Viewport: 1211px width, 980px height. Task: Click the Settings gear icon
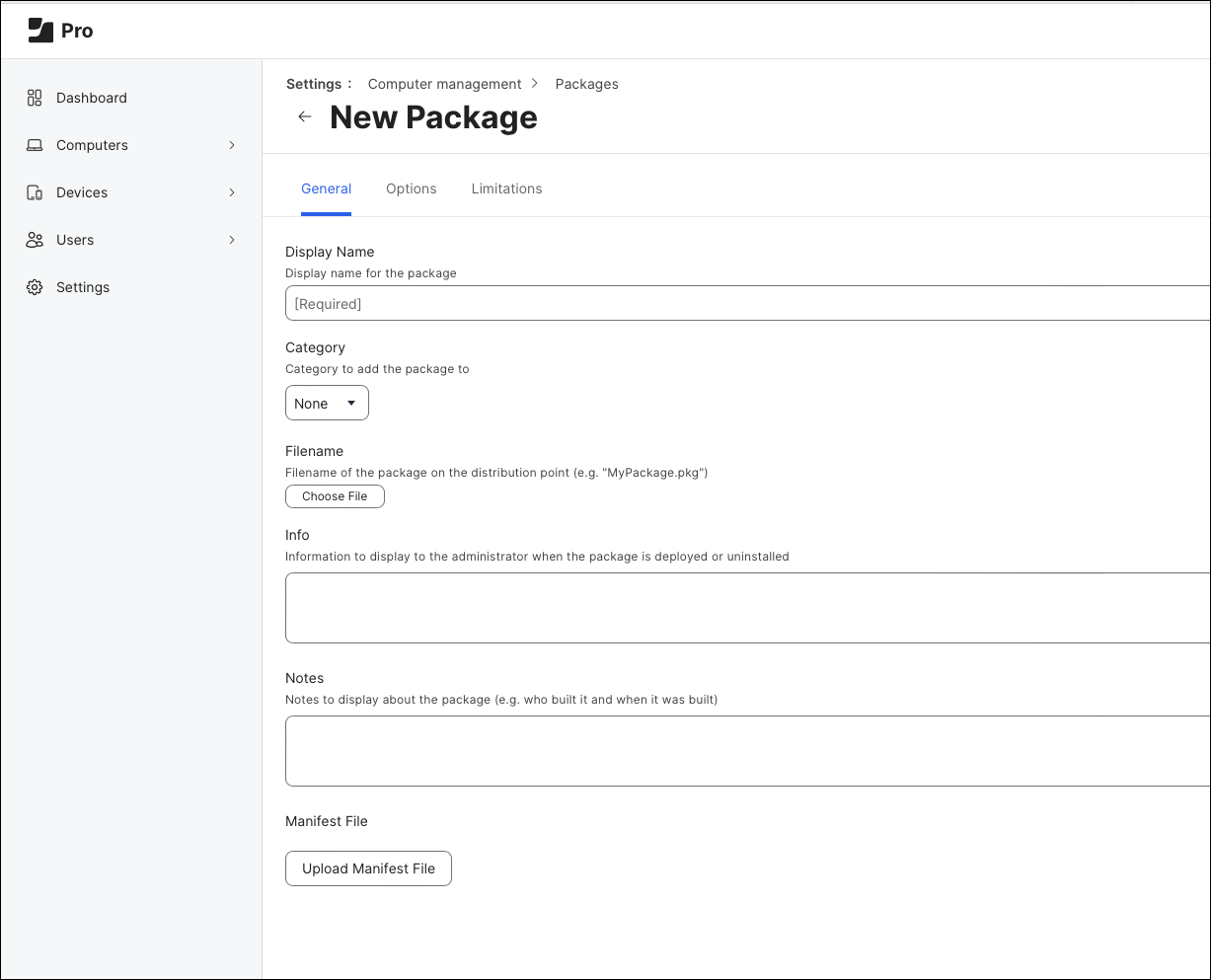35,287
